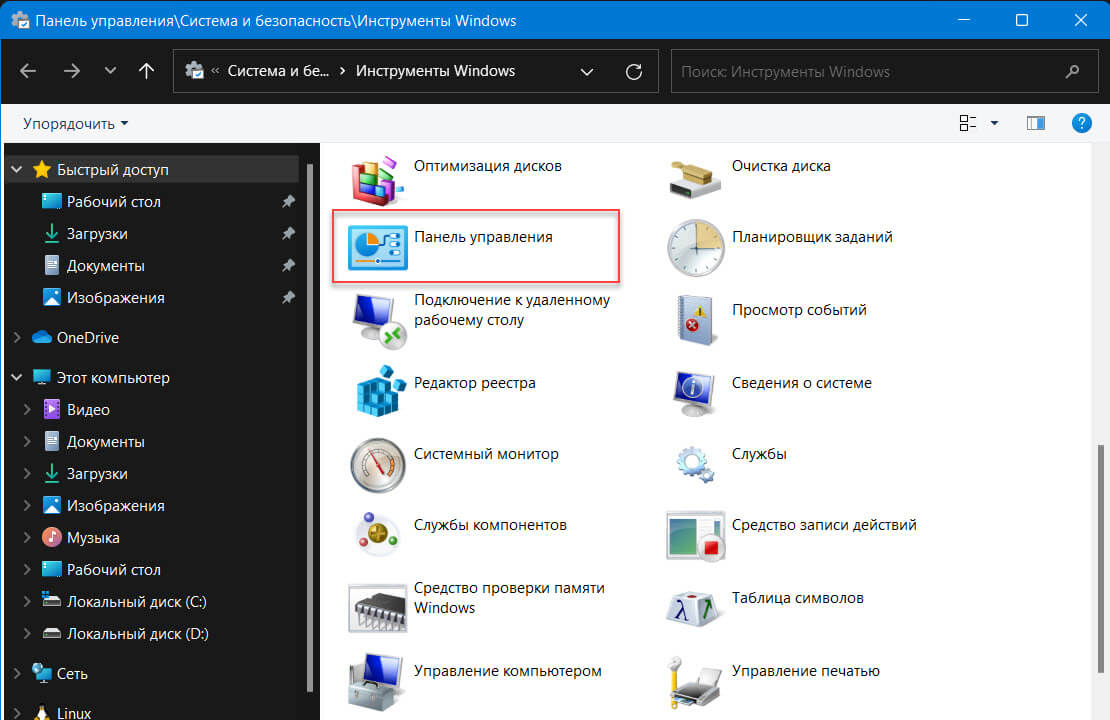The image size is (1110, 720).
Task: Go back with the left arrow
Action: click(28, 71)
